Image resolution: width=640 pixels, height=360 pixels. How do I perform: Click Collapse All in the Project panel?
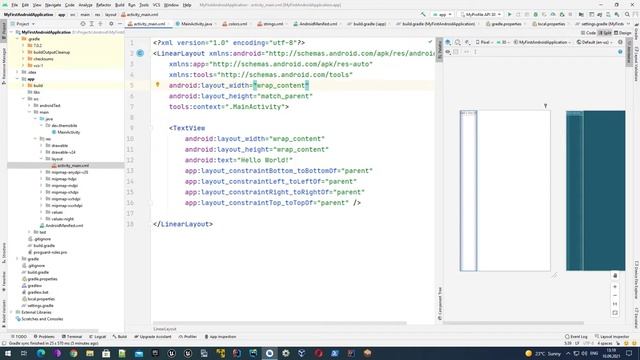(100, 24)
